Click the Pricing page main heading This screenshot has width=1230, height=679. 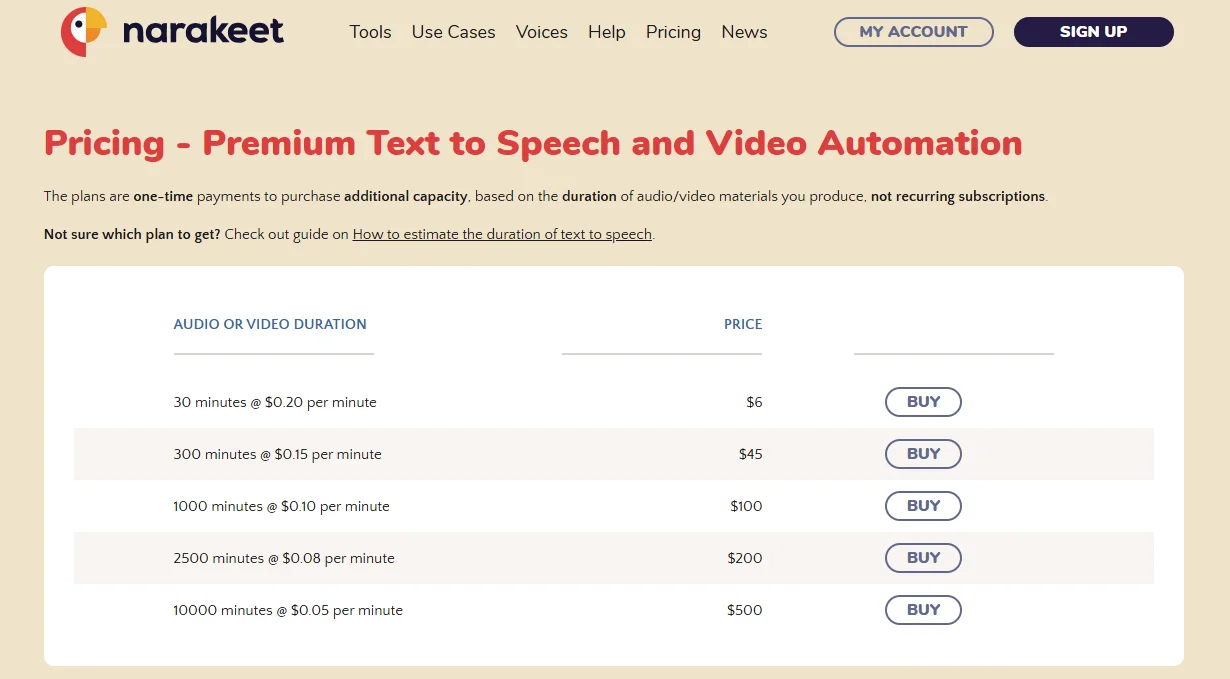click(x=533, y=143)
